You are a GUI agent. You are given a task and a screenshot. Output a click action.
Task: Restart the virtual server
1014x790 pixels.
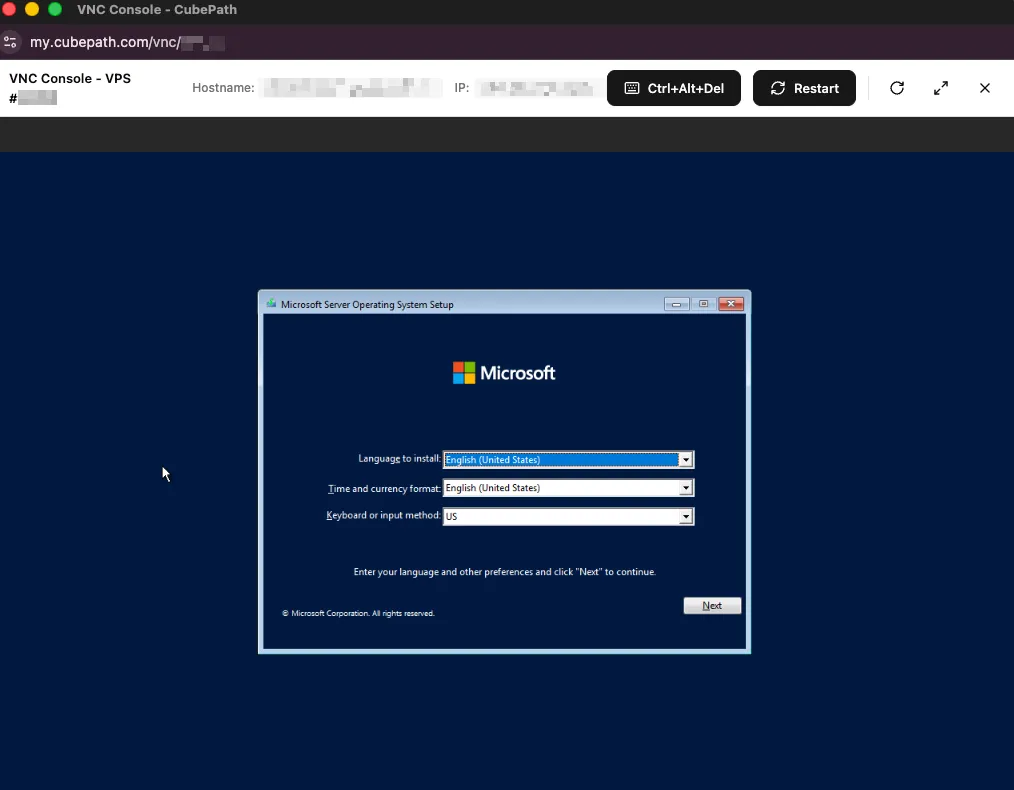click(x=804, y=88)
